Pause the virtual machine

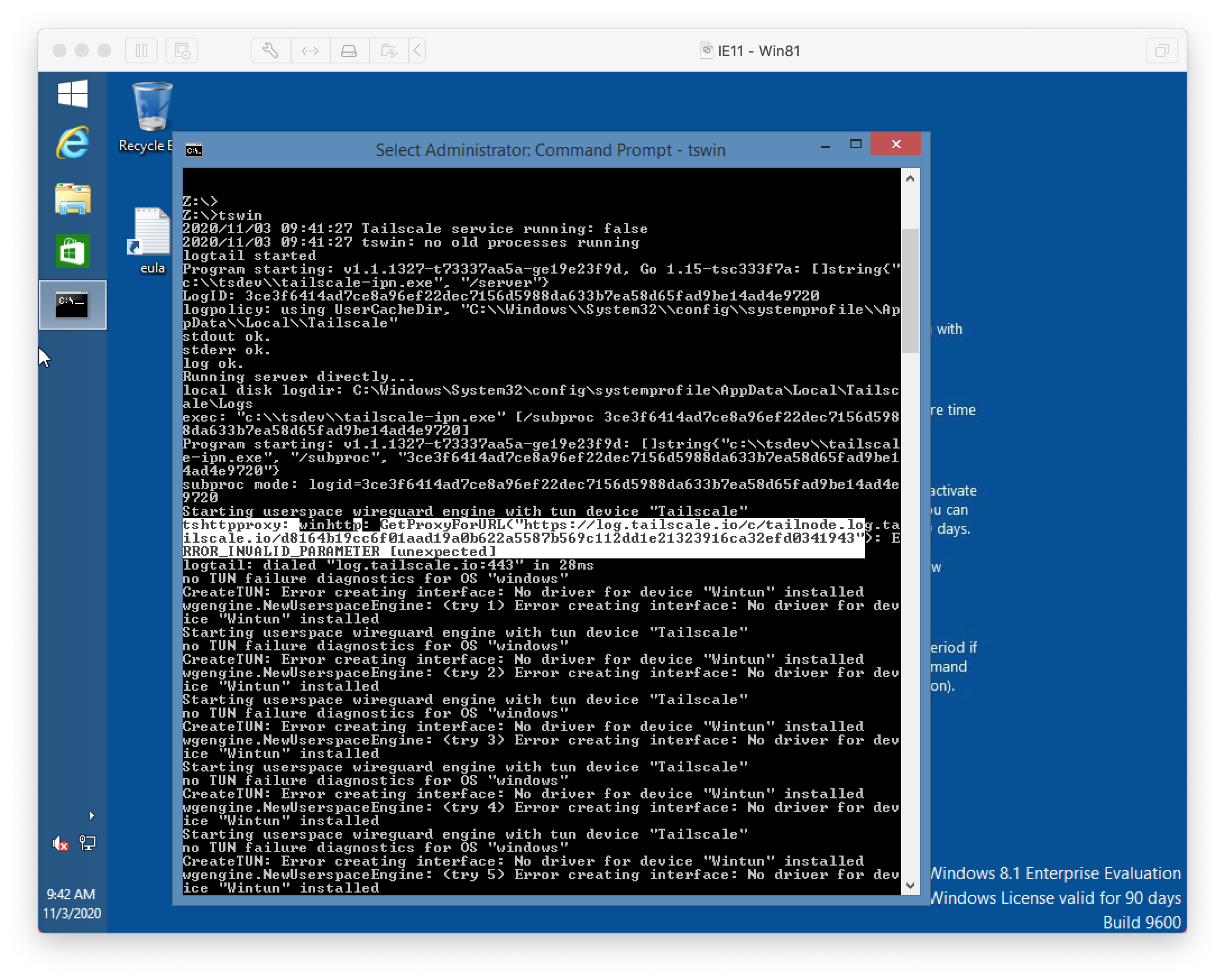coord(141,51)
